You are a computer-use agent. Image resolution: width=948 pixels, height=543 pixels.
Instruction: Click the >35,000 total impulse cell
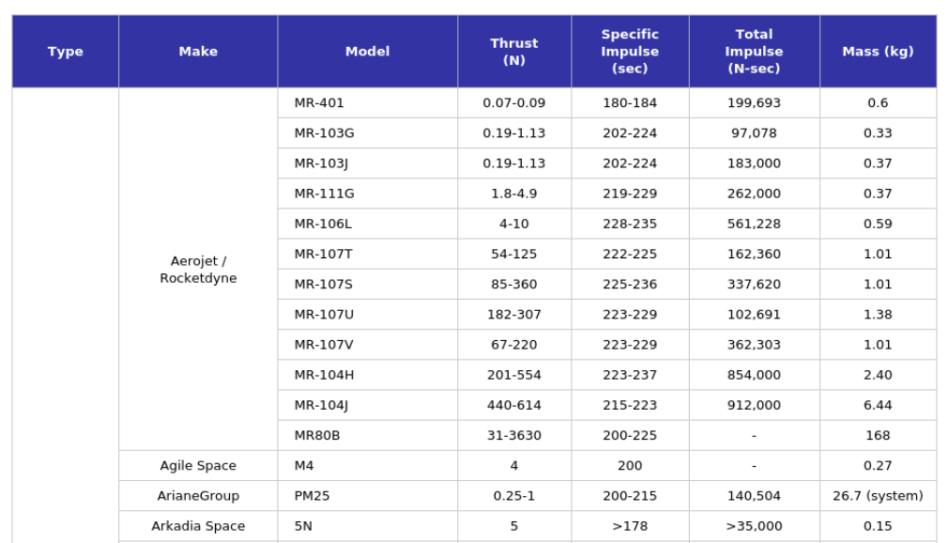[x=754, y=526]
